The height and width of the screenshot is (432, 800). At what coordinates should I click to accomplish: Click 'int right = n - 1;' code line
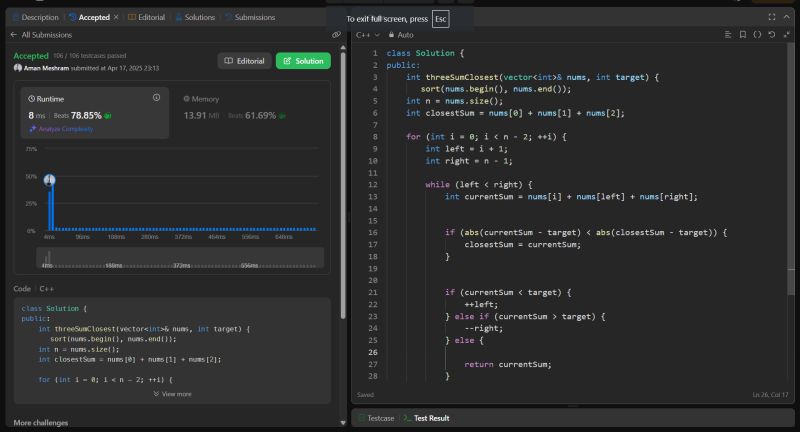[x=468, y=161]
